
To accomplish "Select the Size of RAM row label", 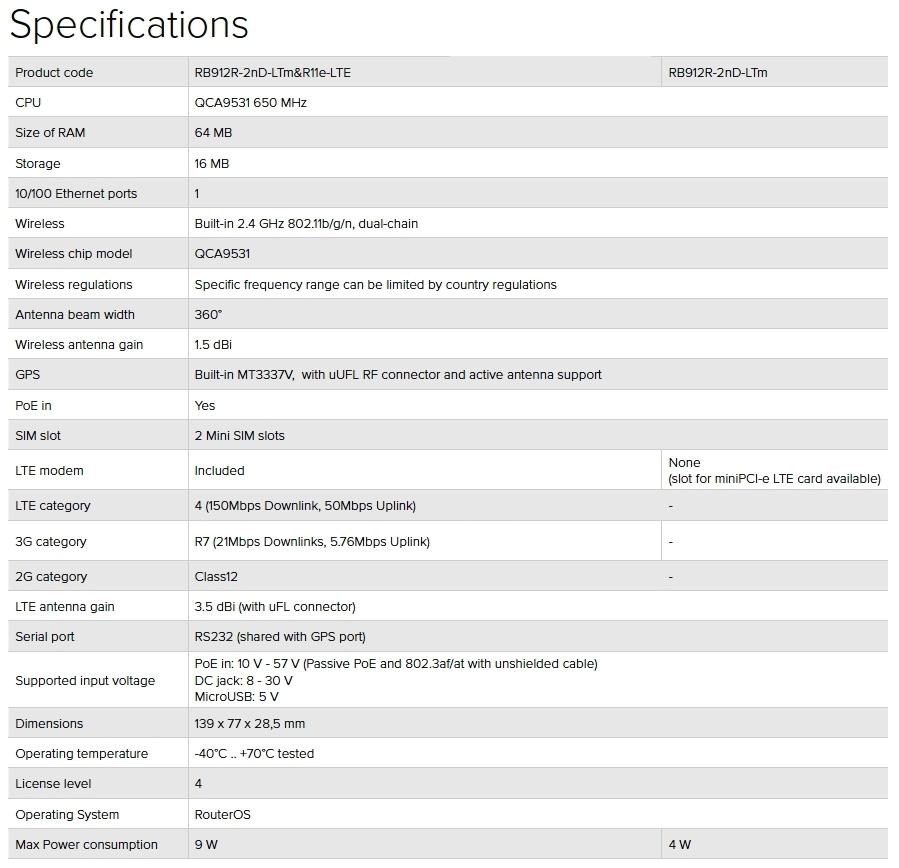I will [50, 133].
